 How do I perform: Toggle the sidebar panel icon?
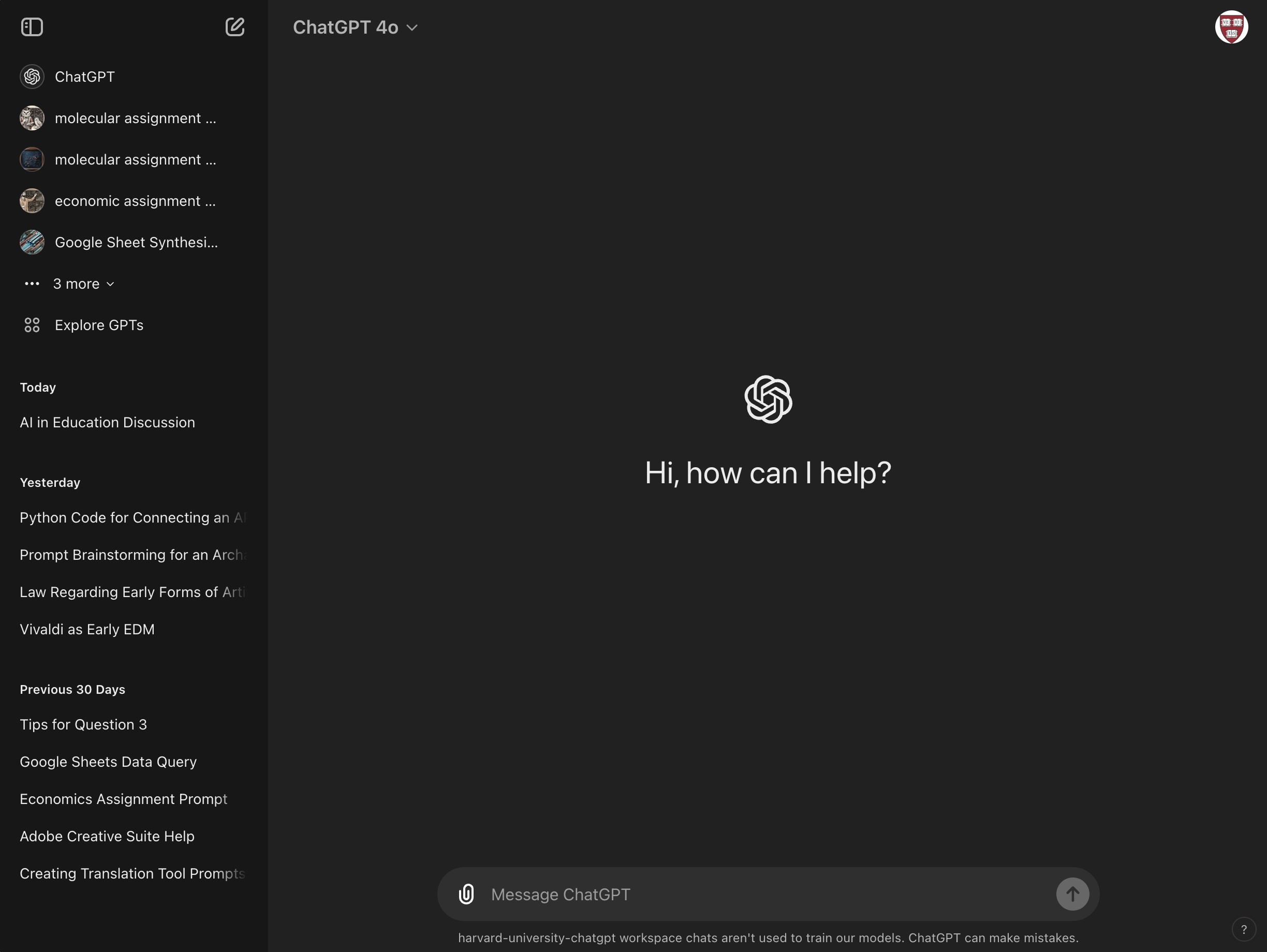(32, 27)
